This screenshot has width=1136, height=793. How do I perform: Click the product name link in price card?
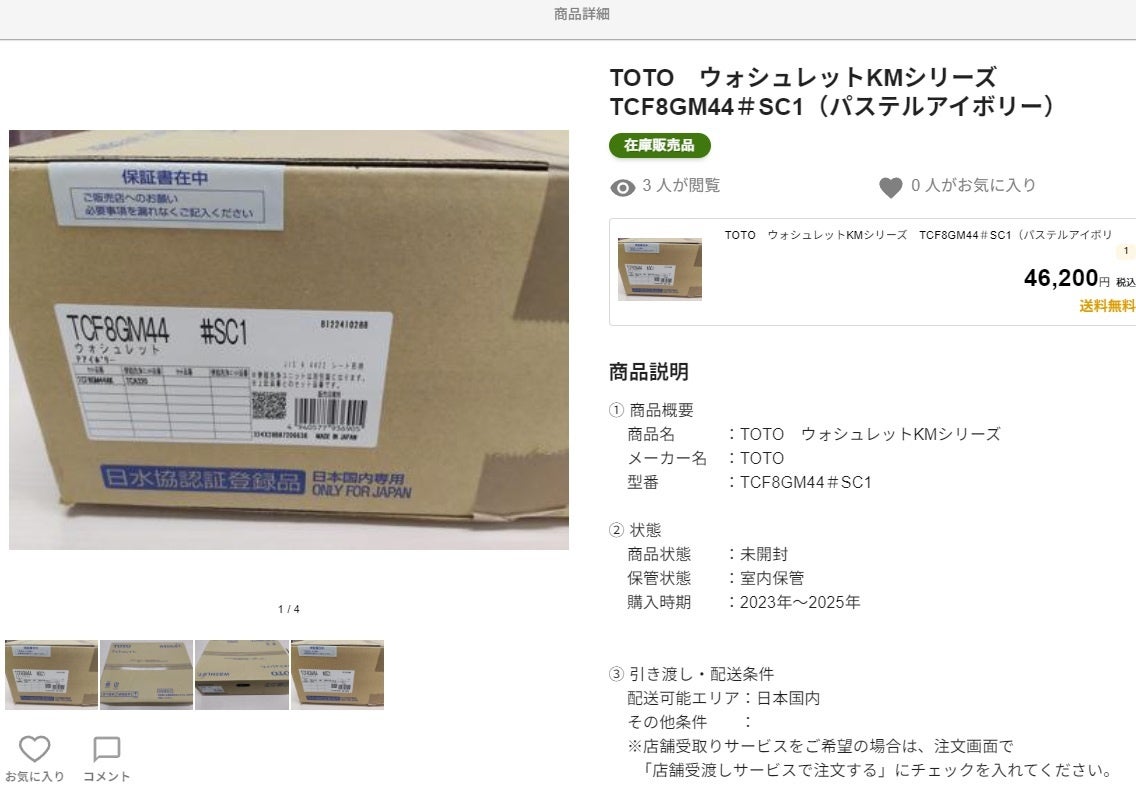click(x=918, y=235)
